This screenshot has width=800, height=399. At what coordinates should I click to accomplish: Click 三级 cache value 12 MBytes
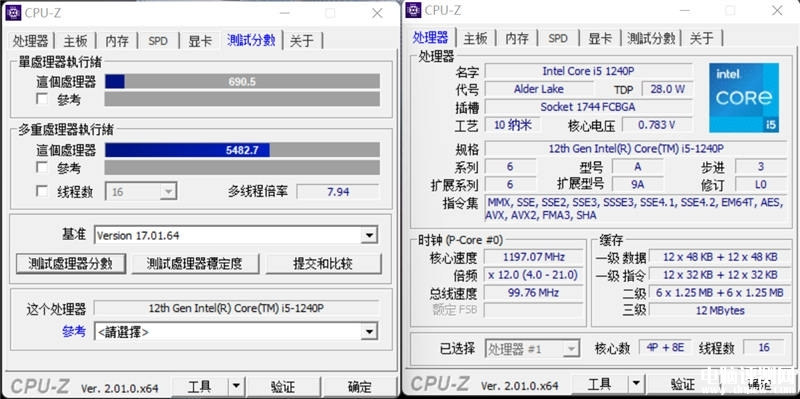[x=720, y=310]
